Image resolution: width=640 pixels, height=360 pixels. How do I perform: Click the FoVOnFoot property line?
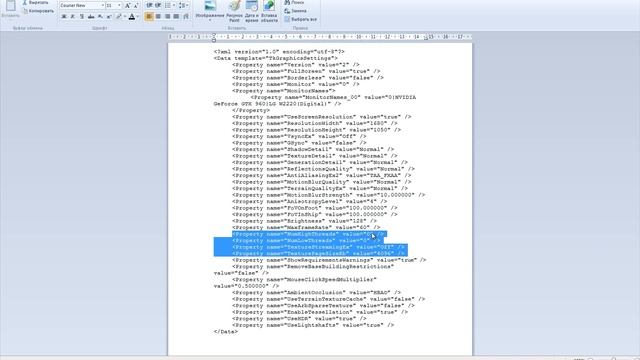(x=315, y=208)
